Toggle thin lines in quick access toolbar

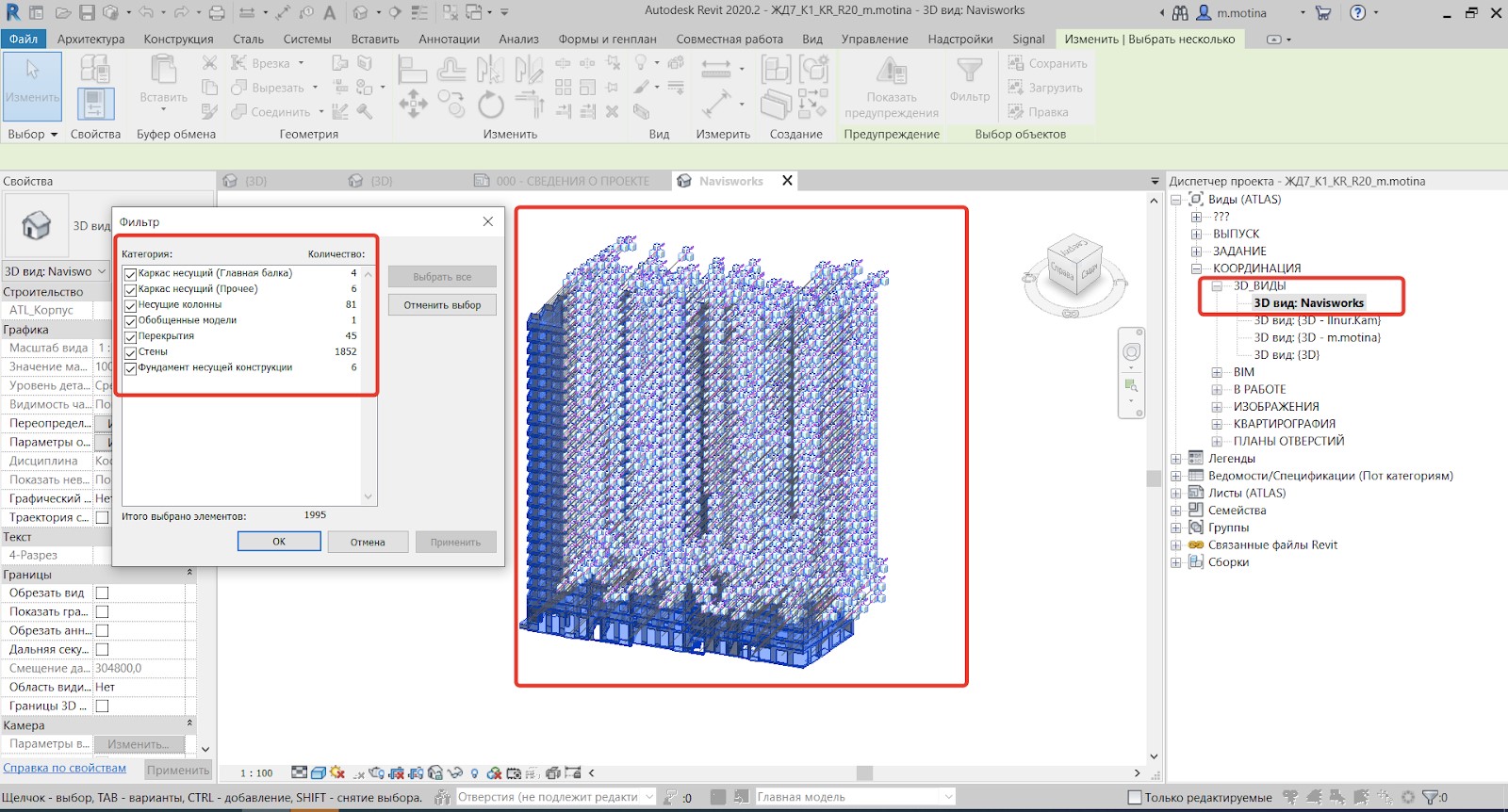[419, 13]
